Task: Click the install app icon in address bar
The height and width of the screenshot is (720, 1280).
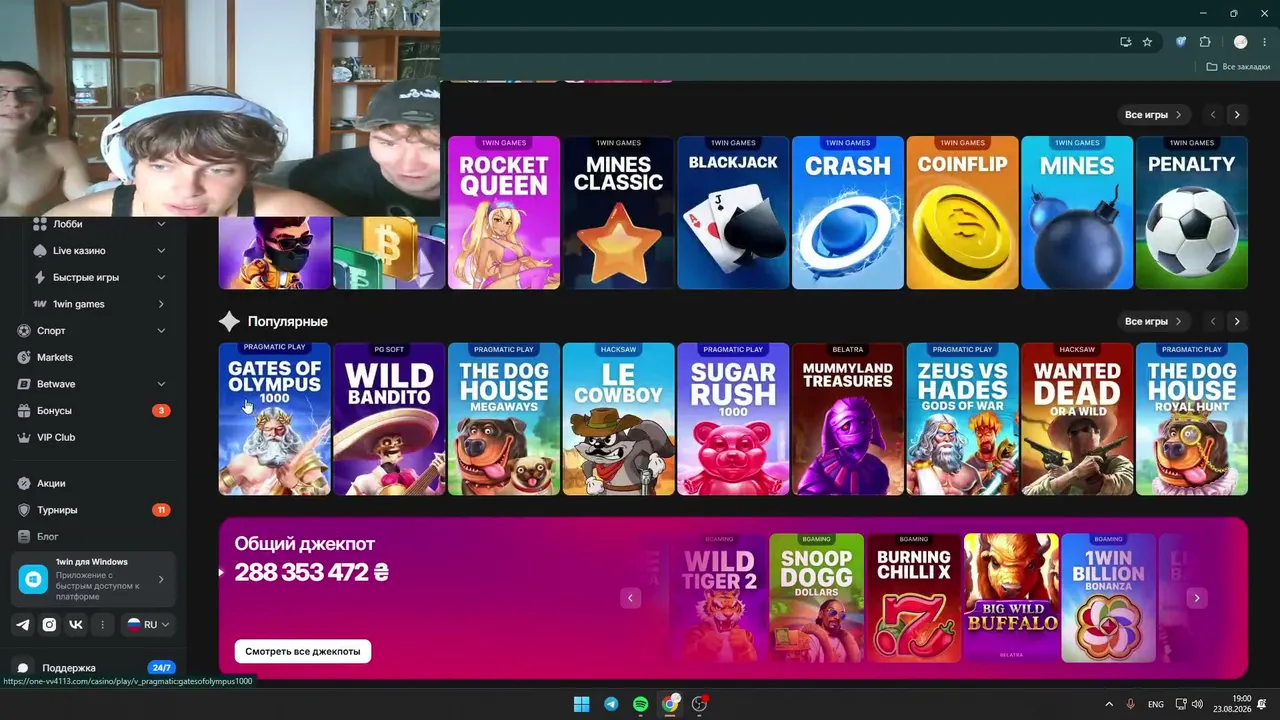Action: coord(1125,42)
